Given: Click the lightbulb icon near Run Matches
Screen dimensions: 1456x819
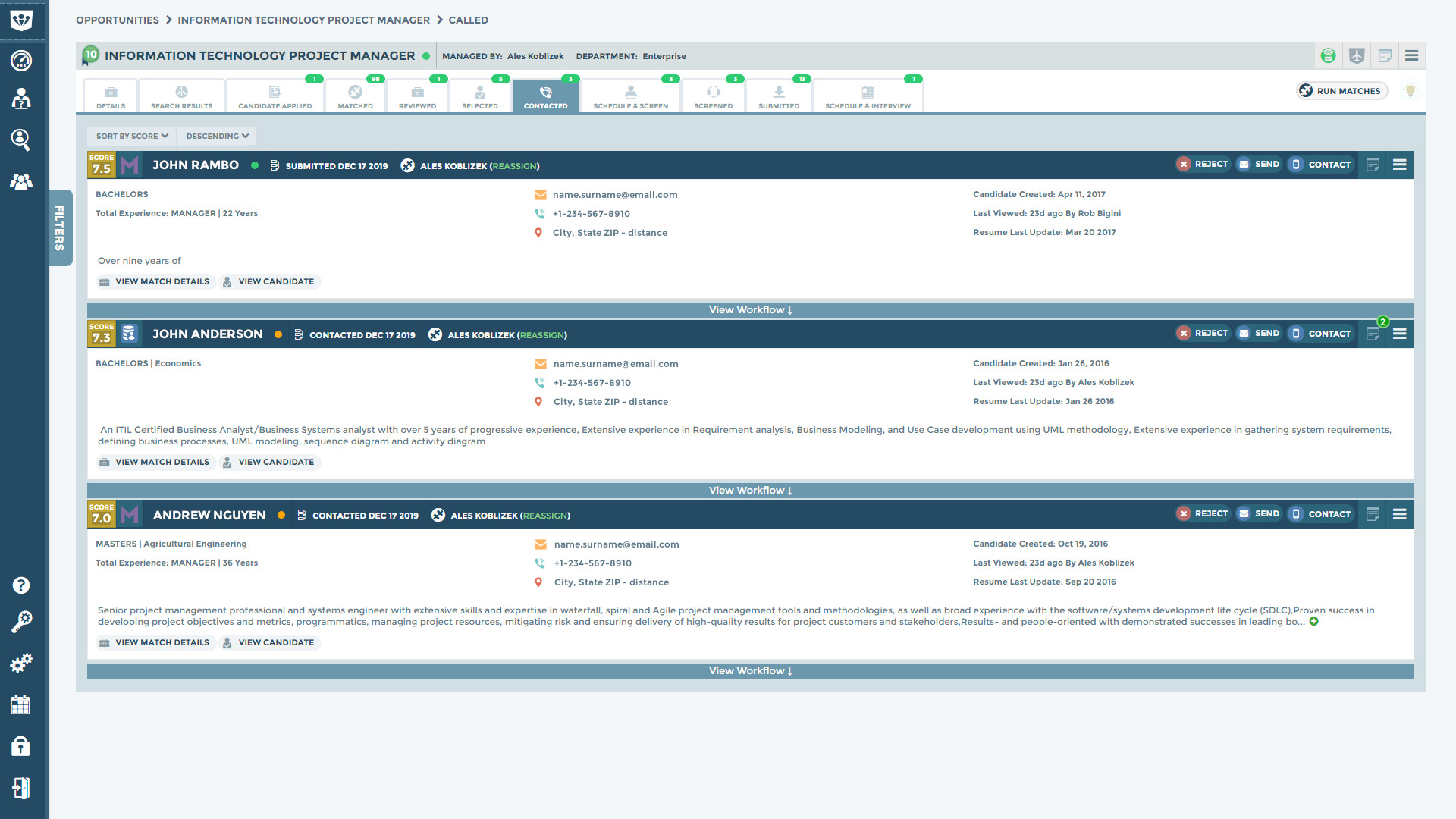Looking at the screenshot, I should 1410,91.
